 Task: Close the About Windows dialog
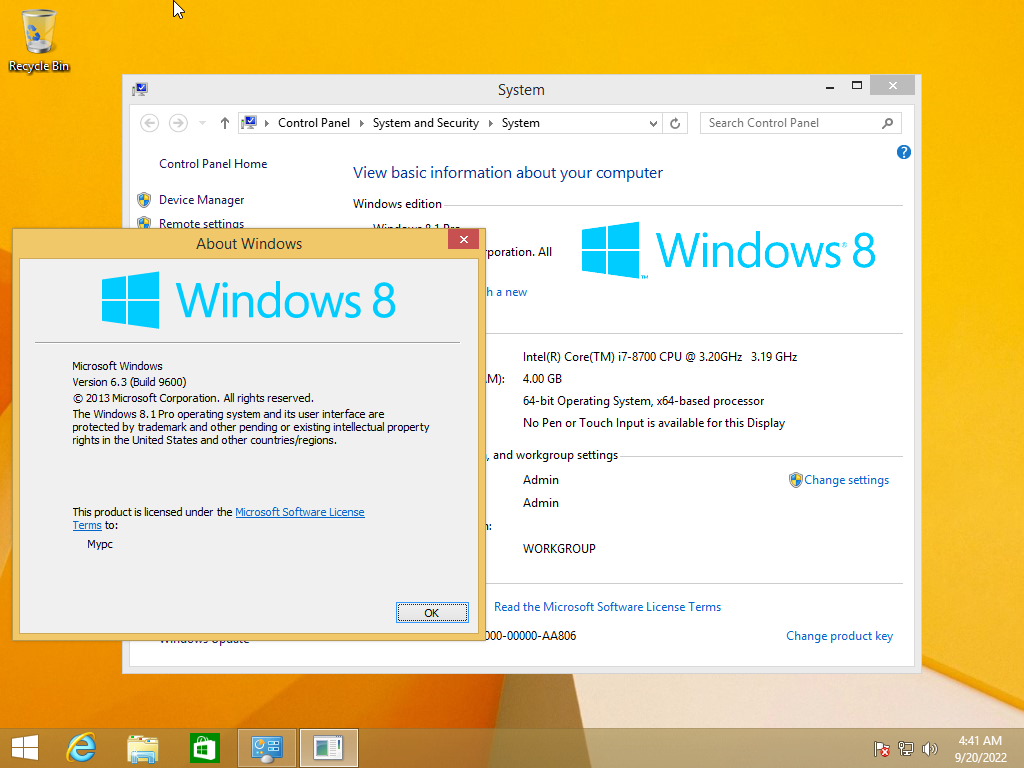coord(464,240)
